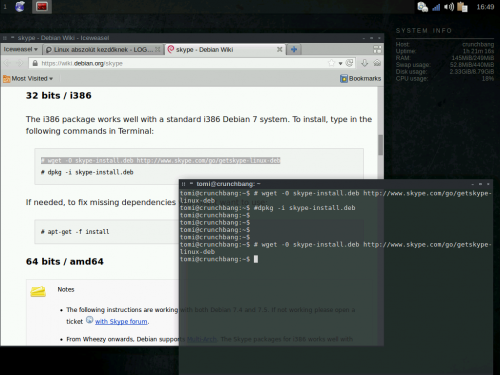Image resolution: width=500 pixels, height=375 pixels.
Task: Click the terminal cursor prompt line
Action: click(x=219, y=259)
